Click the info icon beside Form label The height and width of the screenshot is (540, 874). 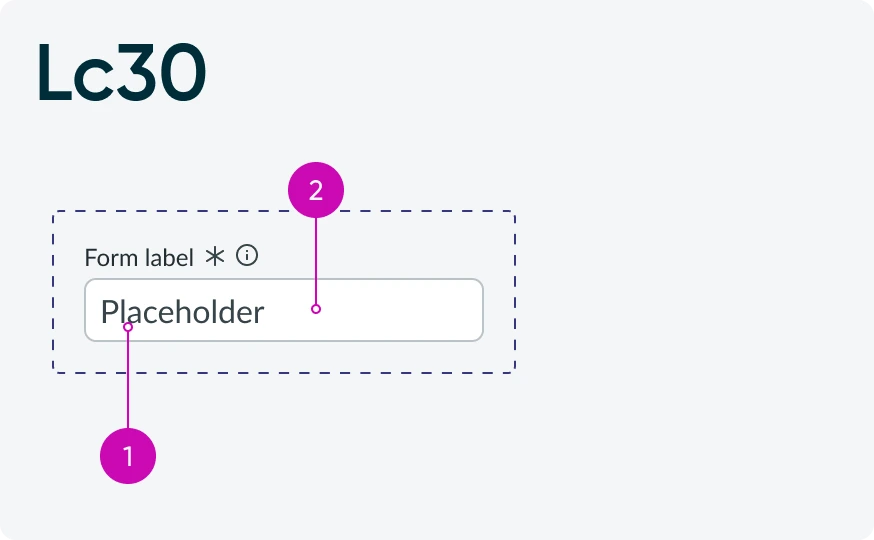[x=247, y=256]
